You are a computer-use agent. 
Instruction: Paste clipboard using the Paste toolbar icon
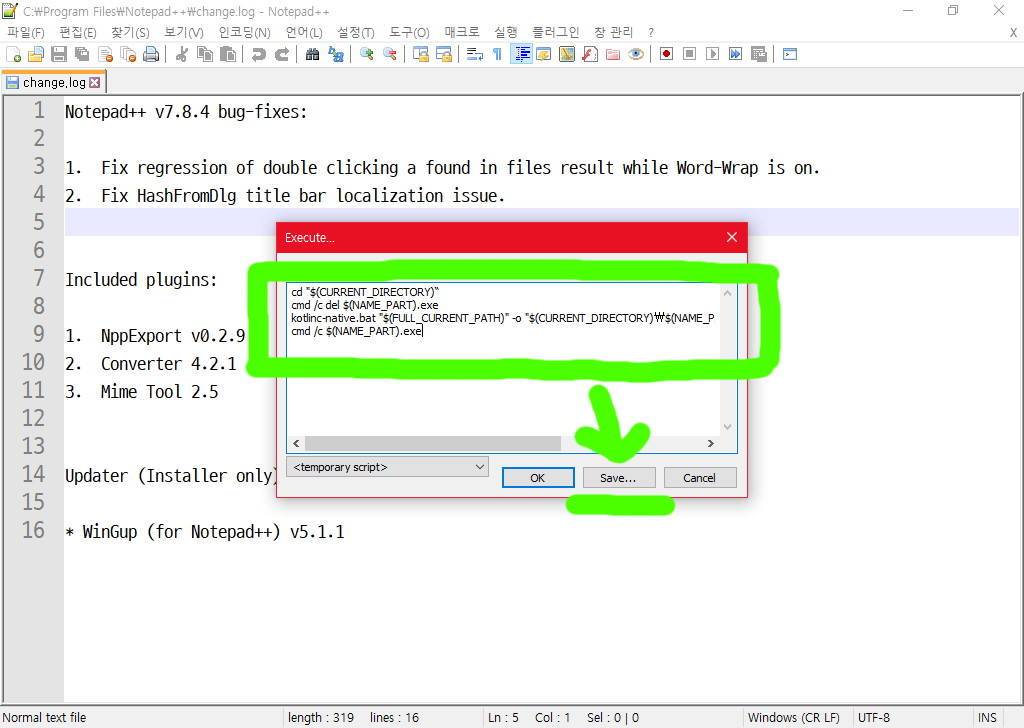pos(228,54)
